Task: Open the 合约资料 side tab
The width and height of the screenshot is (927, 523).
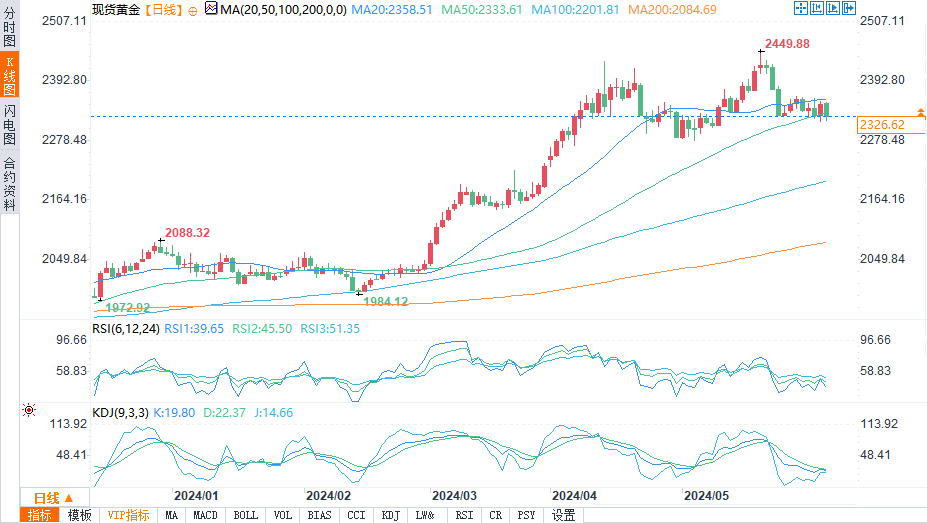Action: (10, 183)
